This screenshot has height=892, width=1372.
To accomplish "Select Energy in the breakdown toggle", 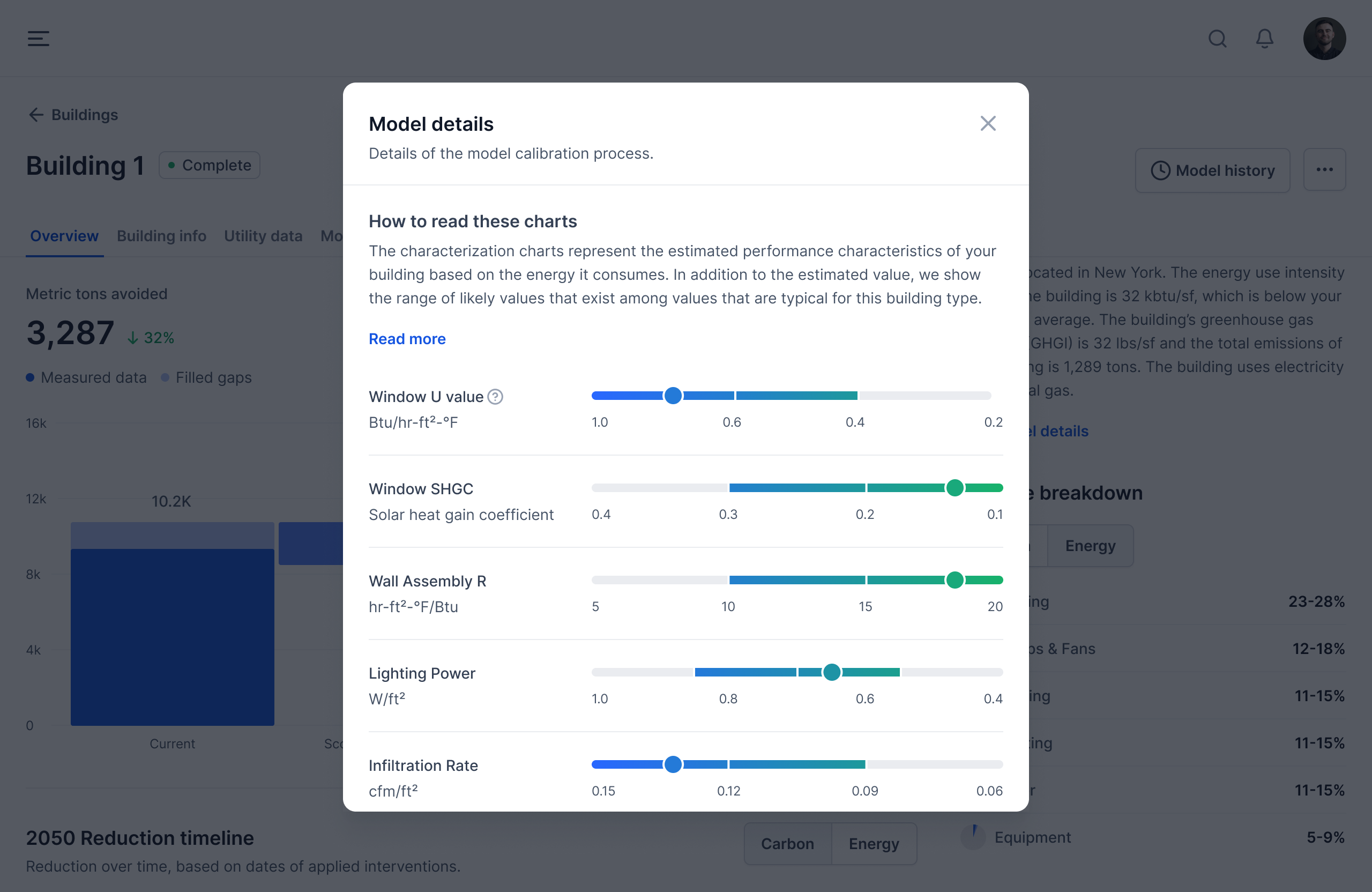I will click(1090, 546).
